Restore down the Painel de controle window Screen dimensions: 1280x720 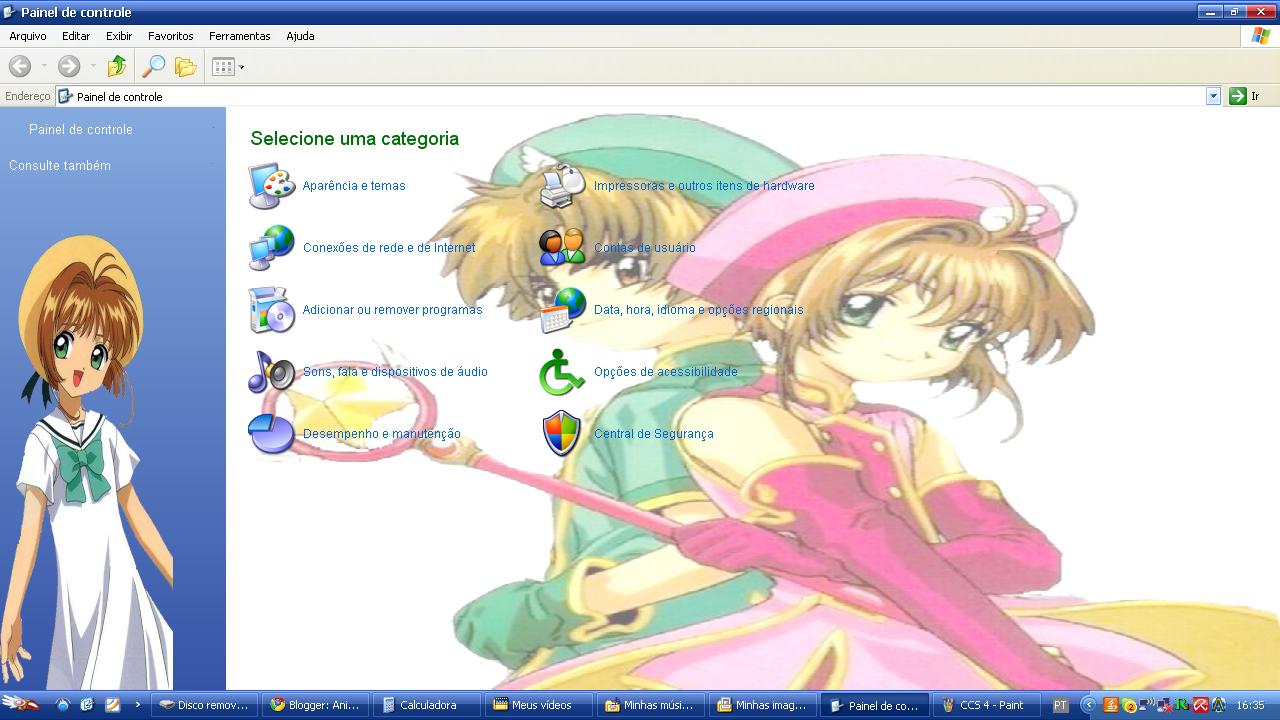pyautogui.click(x=1234, y=12)
